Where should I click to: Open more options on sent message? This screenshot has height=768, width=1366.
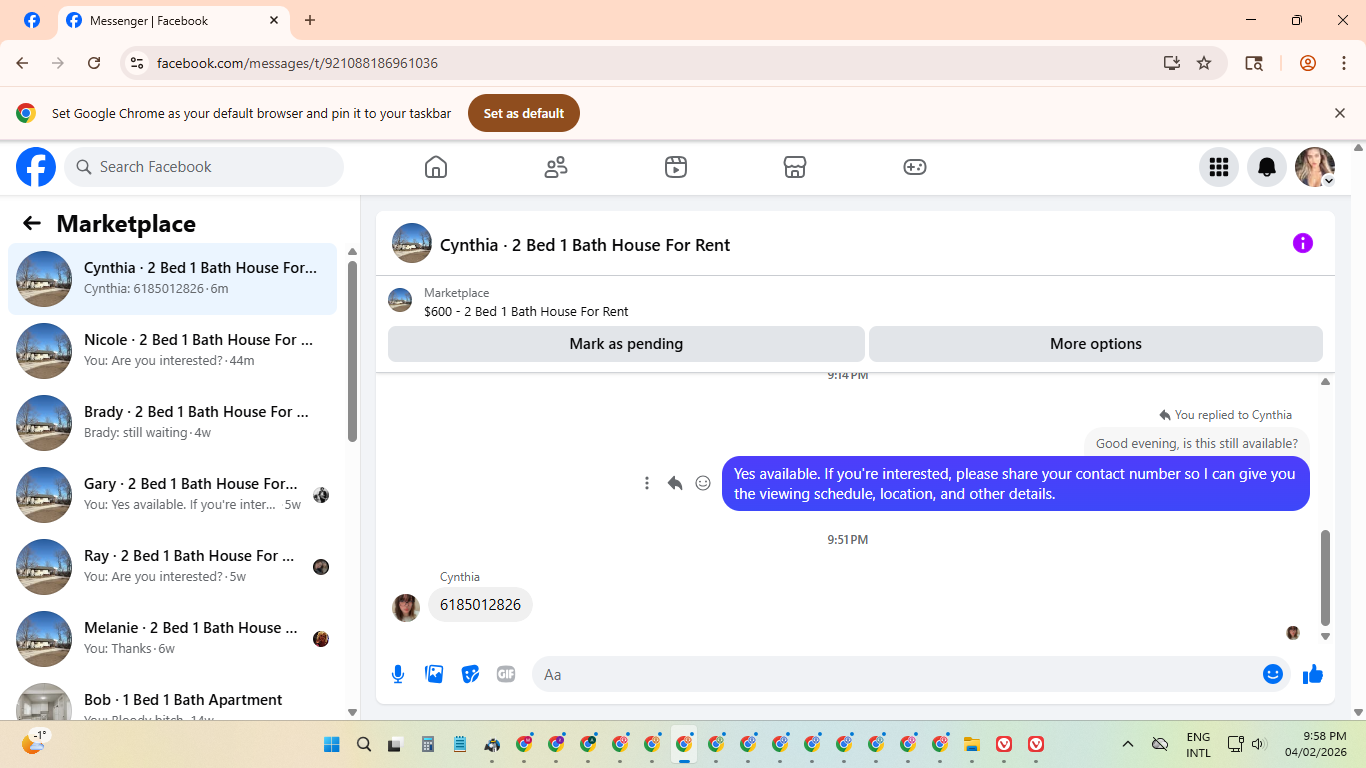point(647,483)
